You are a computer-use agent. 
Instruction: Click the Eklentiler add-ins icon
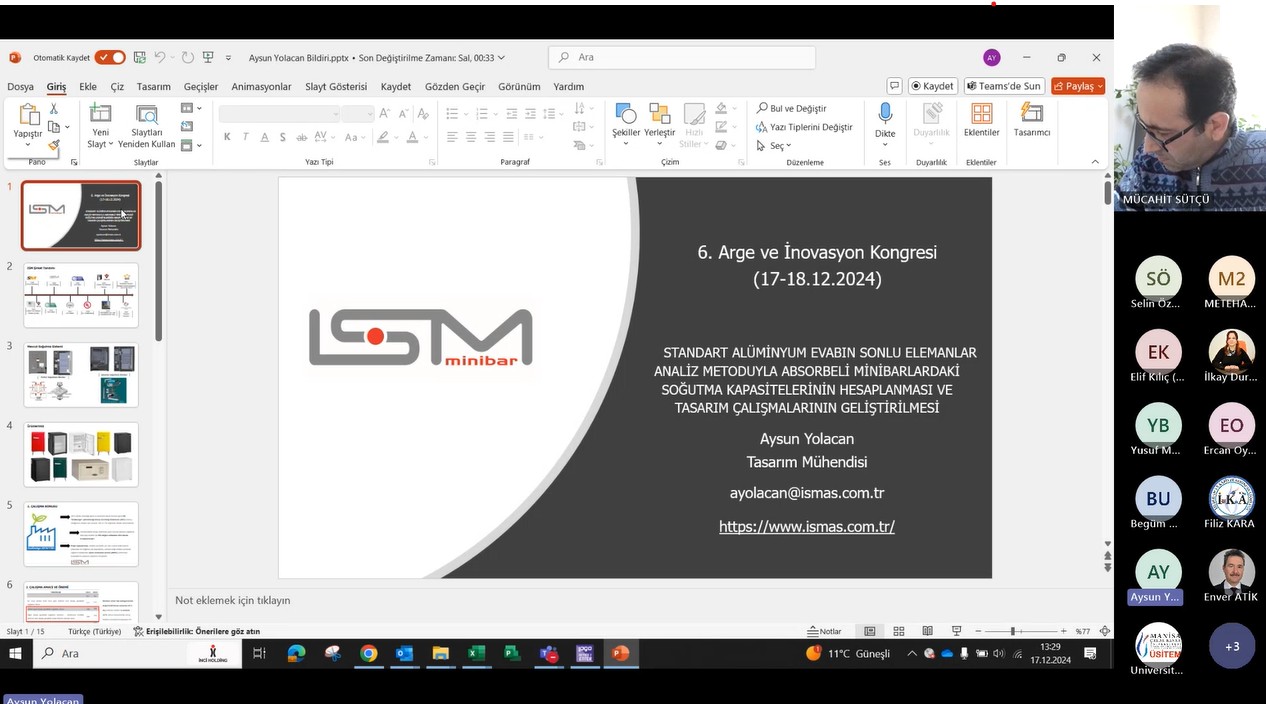981,114
